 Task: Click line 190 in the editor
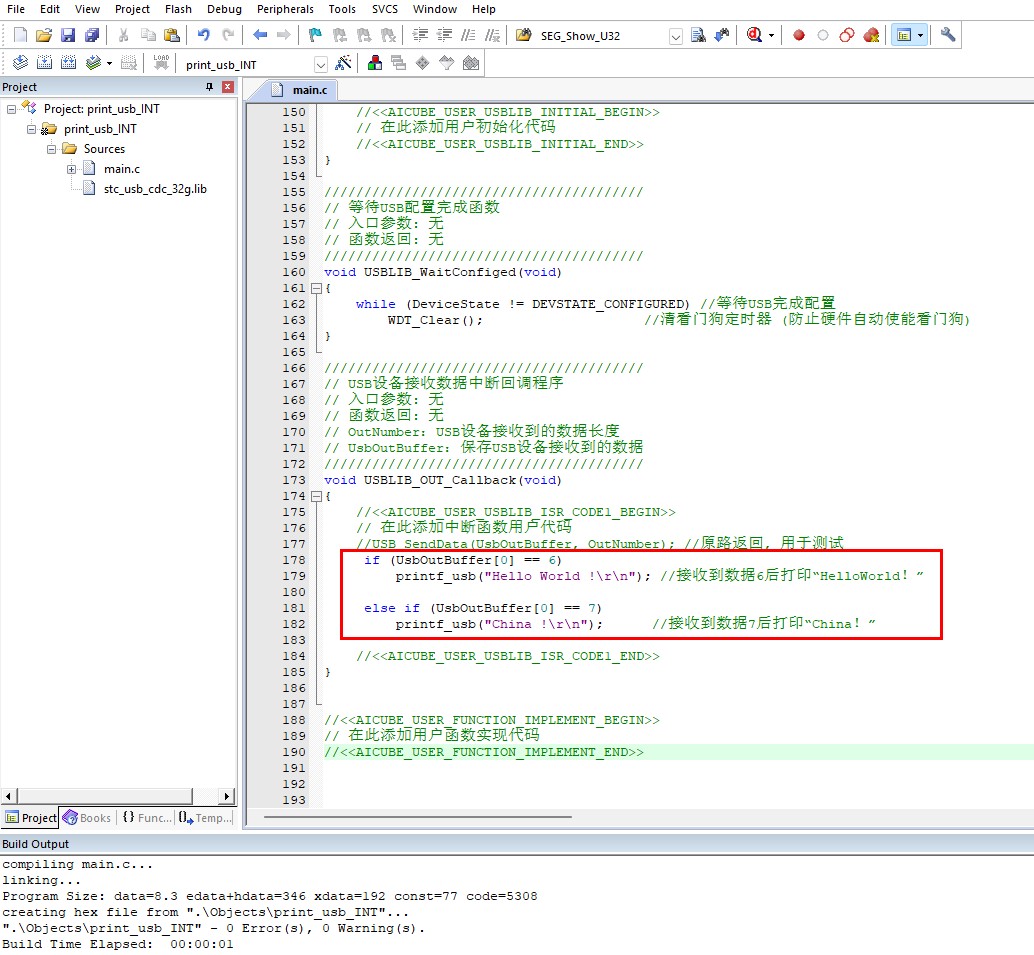point(679,752)
